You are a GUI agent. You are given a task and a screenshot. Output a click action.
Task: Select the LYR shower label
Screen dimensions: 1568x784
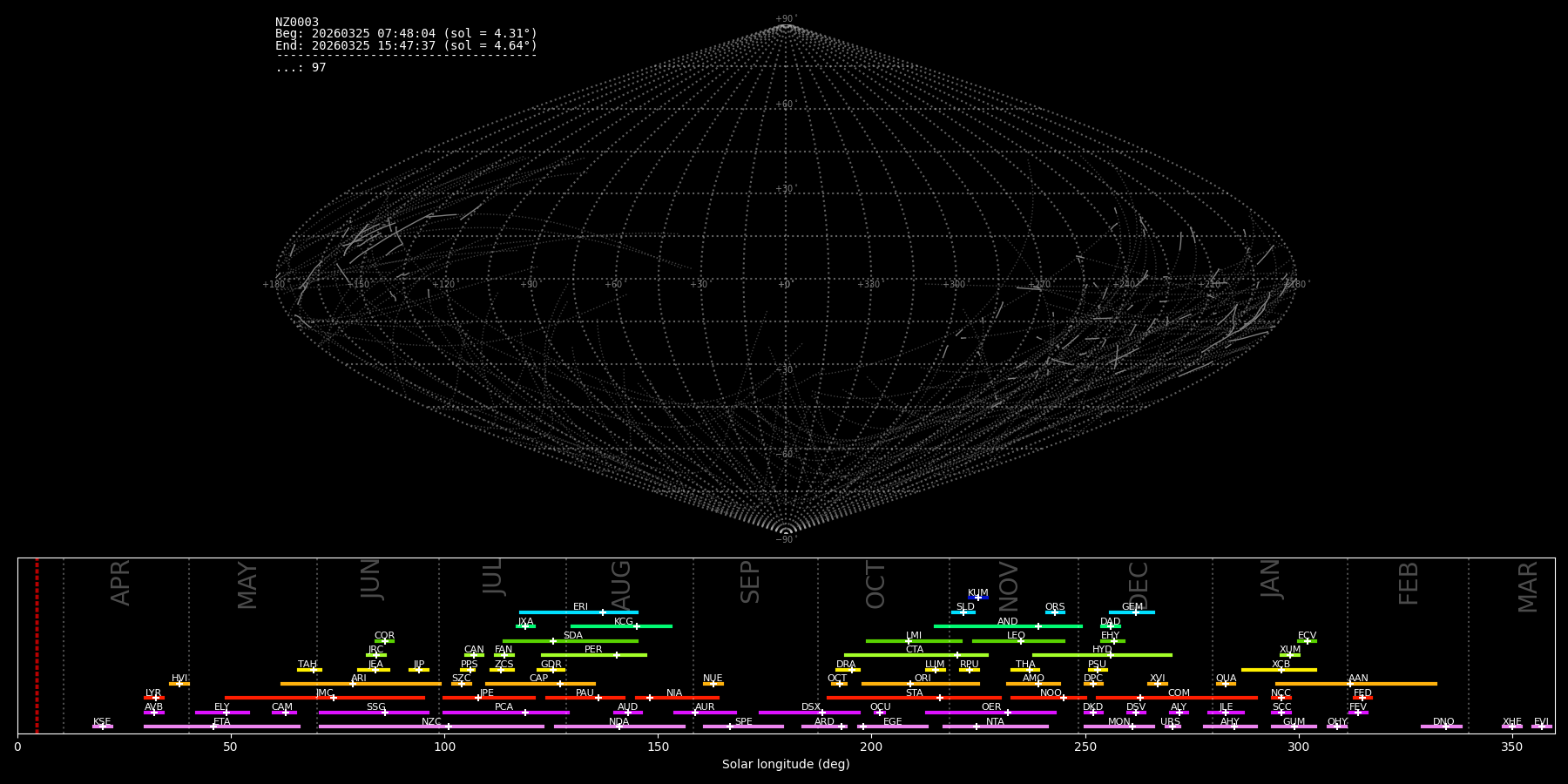pyautogui.click(x=153, y=693)
